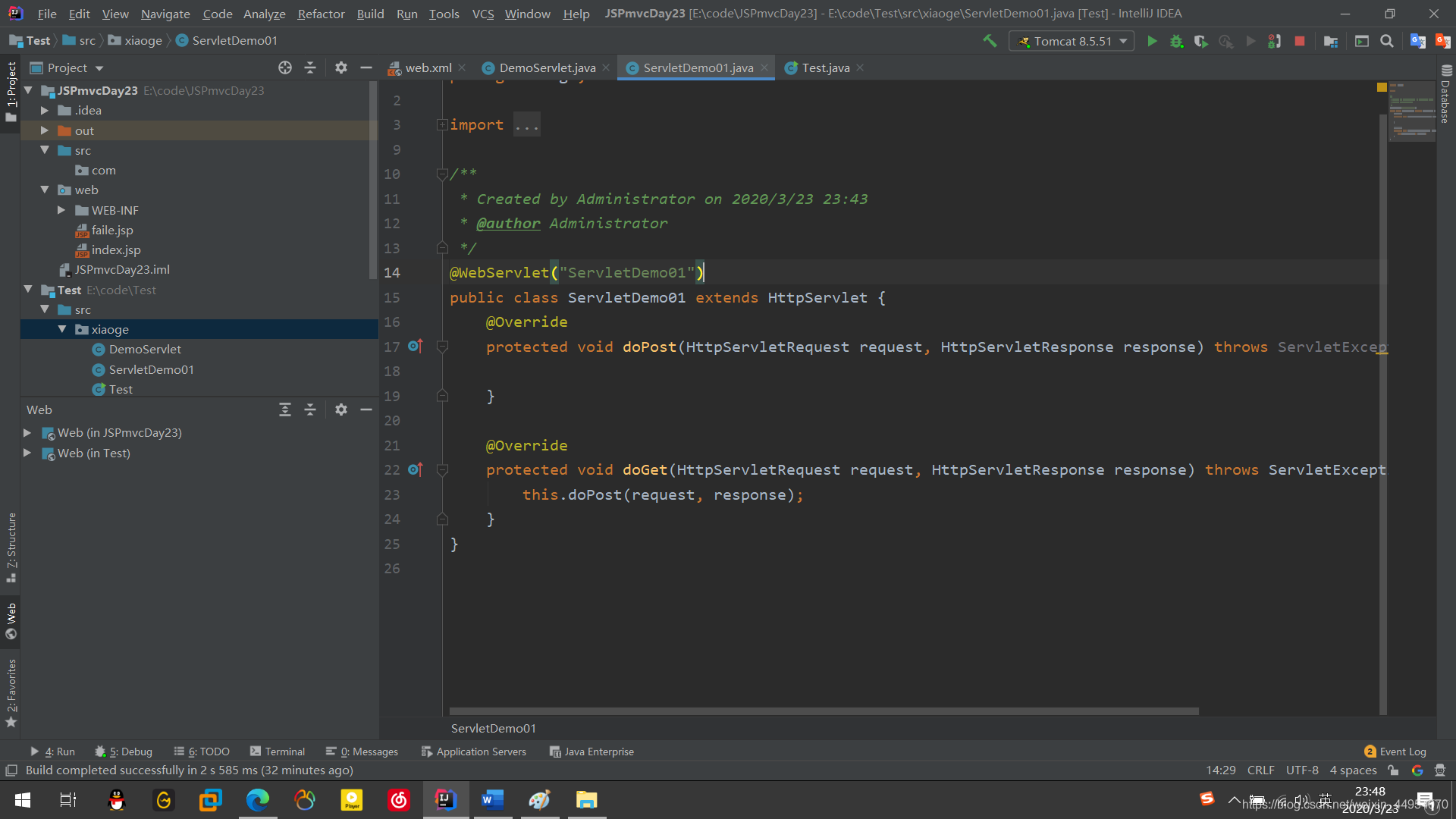The image size is (1456, 819).
Task: Switch to the DemoServlet.java tab
Action: (547, 67)
